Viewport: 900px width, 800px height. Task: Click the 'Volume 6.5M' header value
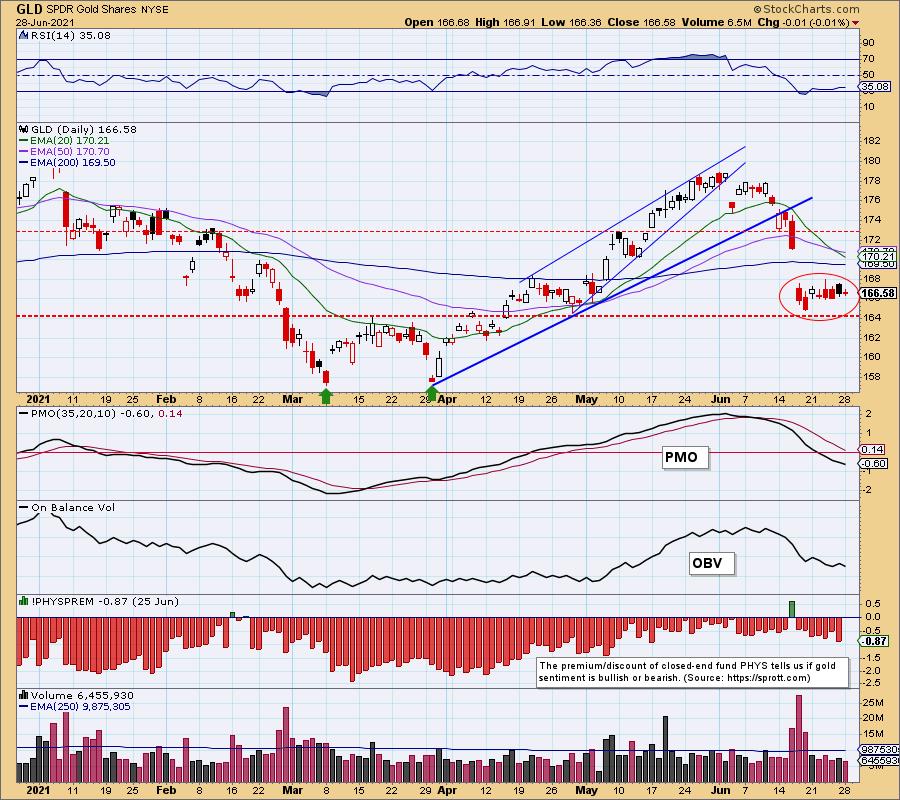[716, 23]
